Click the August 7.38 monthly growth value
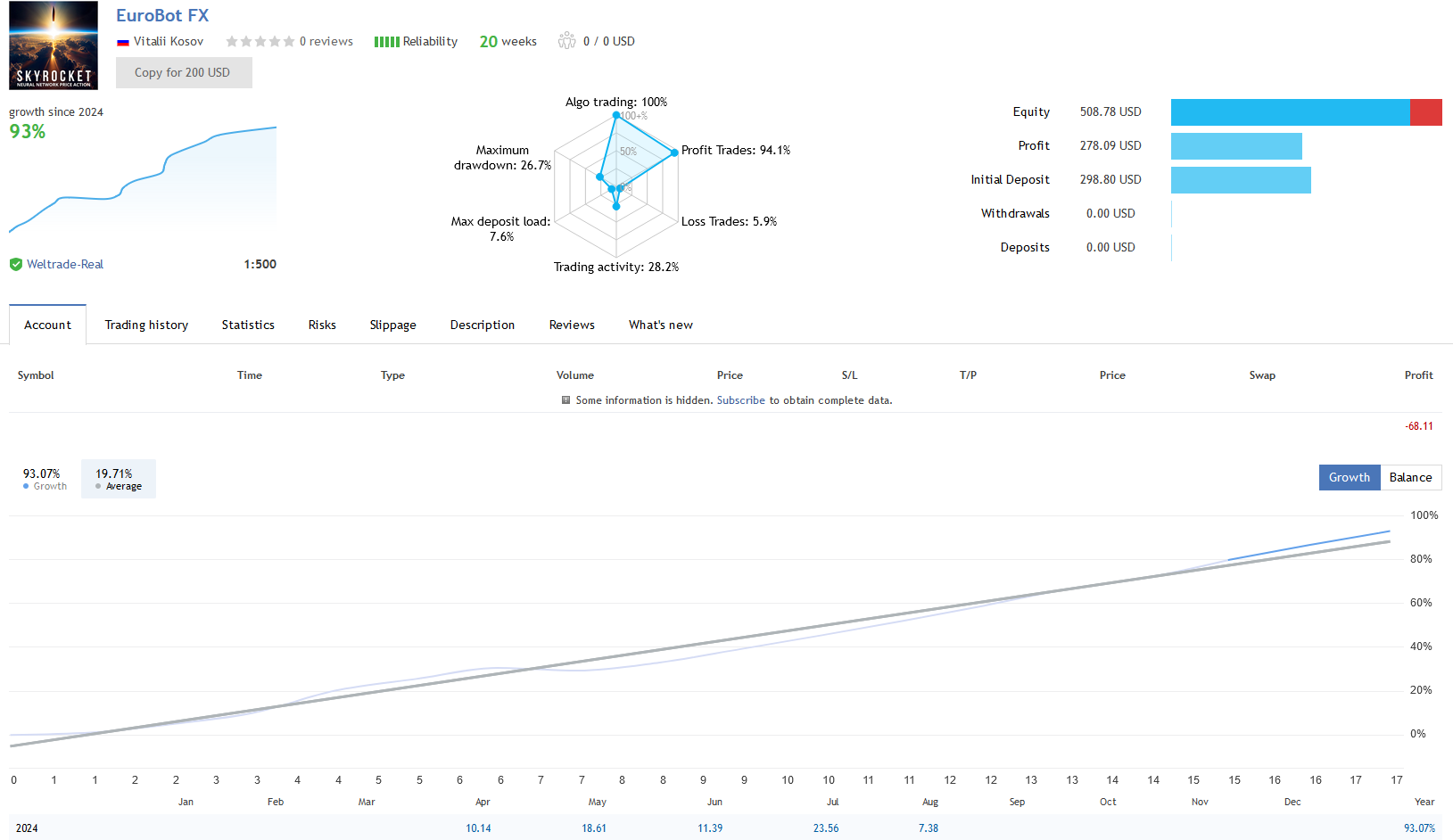 tap(929, 828)
